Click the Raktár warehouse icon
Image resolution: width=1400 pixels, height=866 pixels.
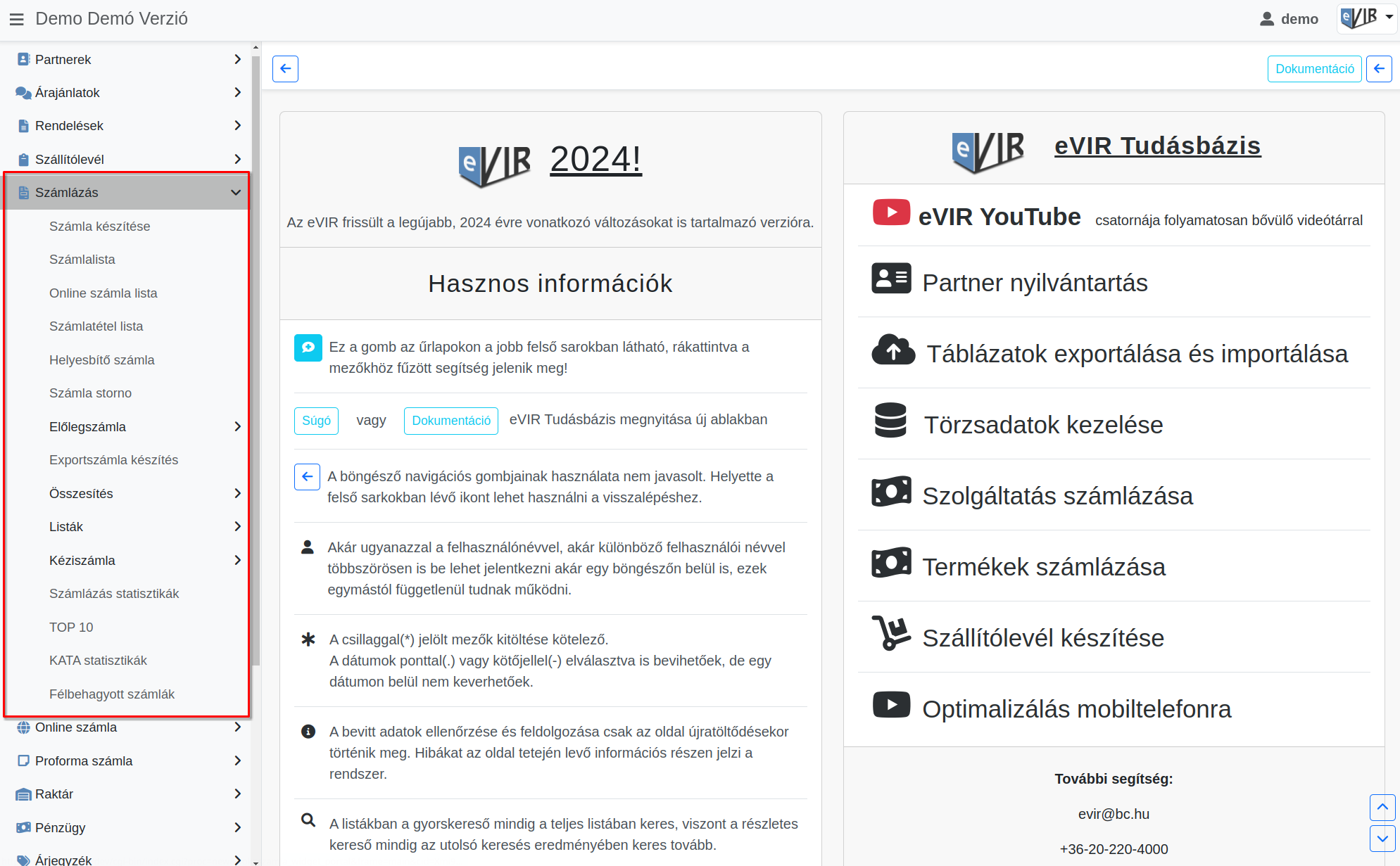(23, 794)
